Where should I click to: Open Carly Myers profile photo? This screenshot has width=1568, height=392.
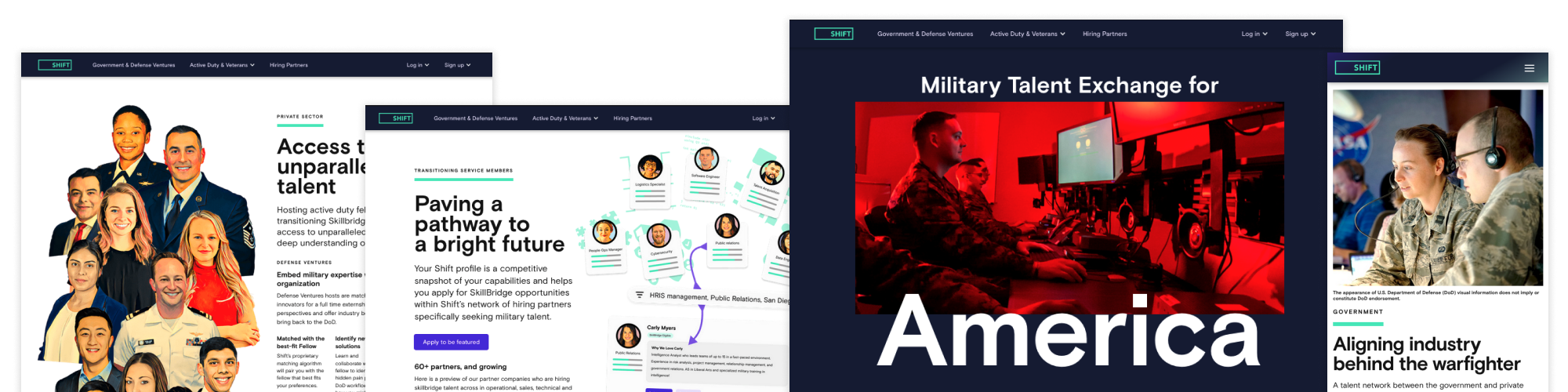click(x=628, y=336)
